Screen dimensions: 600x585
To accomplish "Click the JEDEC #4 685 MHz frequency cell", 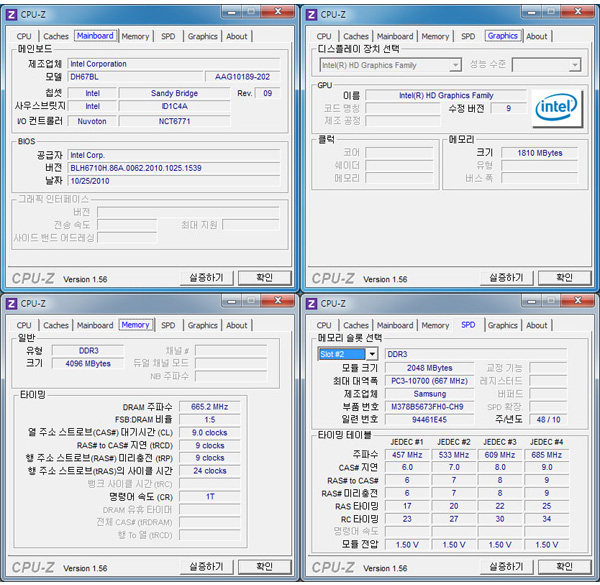I will [546, 455].
